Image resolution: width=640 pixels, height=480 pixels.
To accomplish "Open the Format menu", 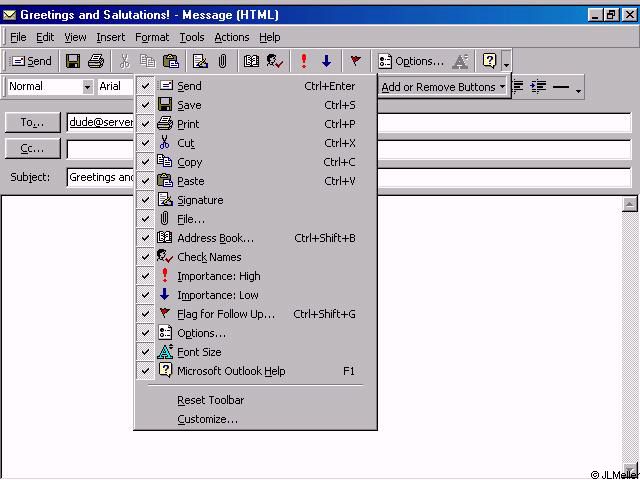I will pos(152,37).
